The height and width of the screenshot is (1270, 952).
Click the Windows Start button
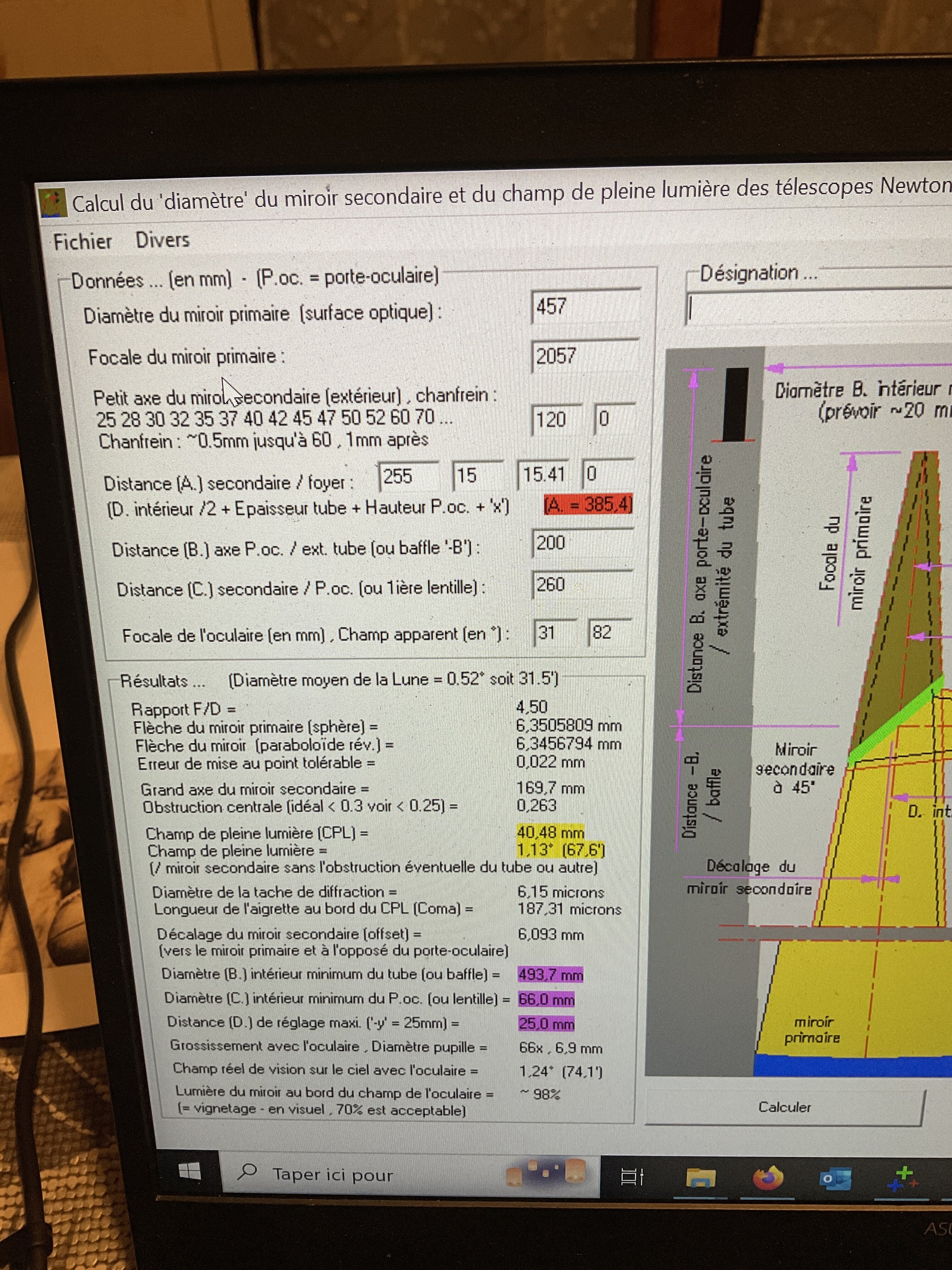tap(190, 1171)
